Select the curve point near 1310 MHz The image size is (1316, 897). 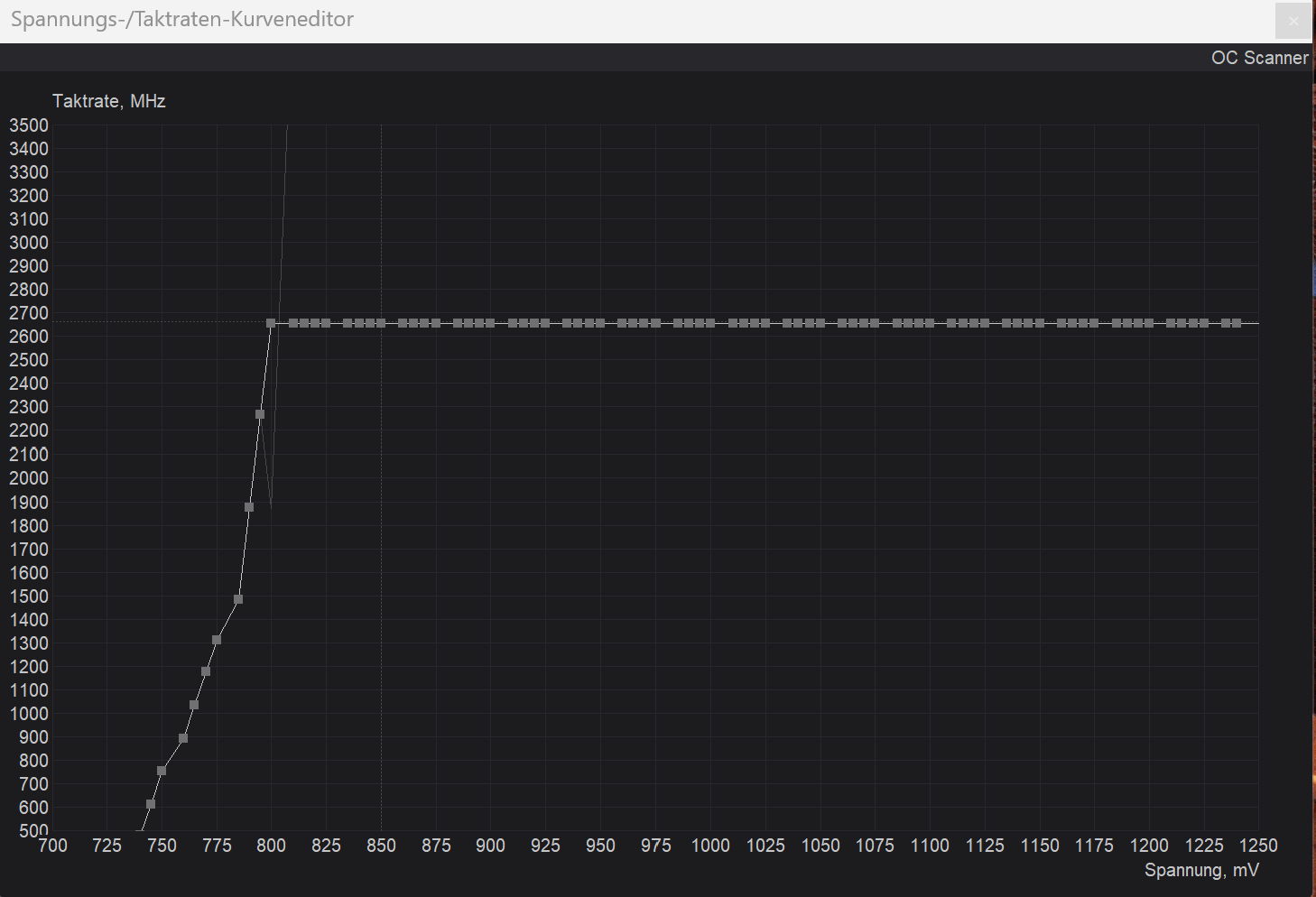pyautogui.click(x=216, y=641)
